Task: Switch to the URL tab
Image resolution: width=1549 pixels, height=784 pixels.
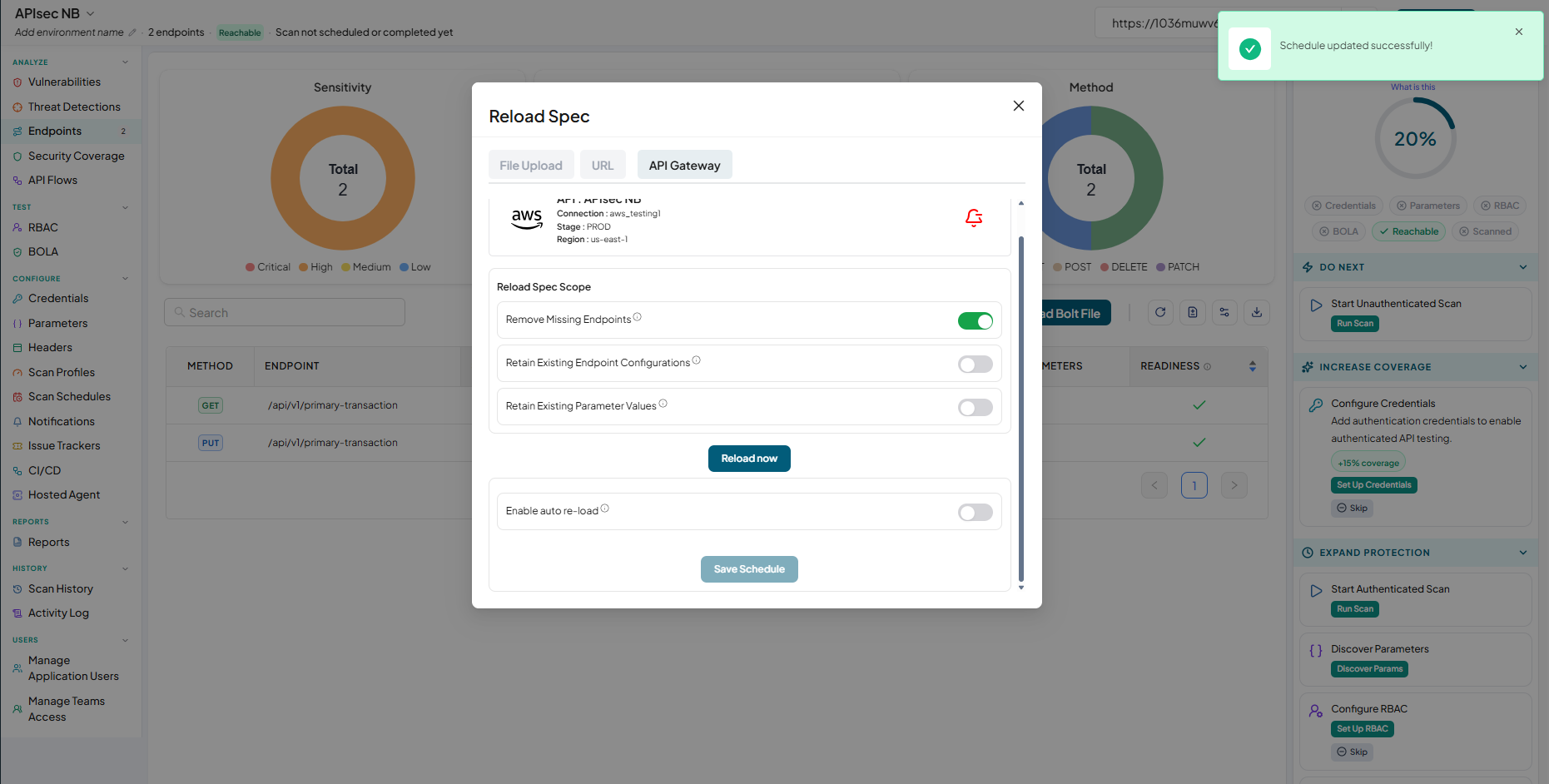Action: pos(603,165)
